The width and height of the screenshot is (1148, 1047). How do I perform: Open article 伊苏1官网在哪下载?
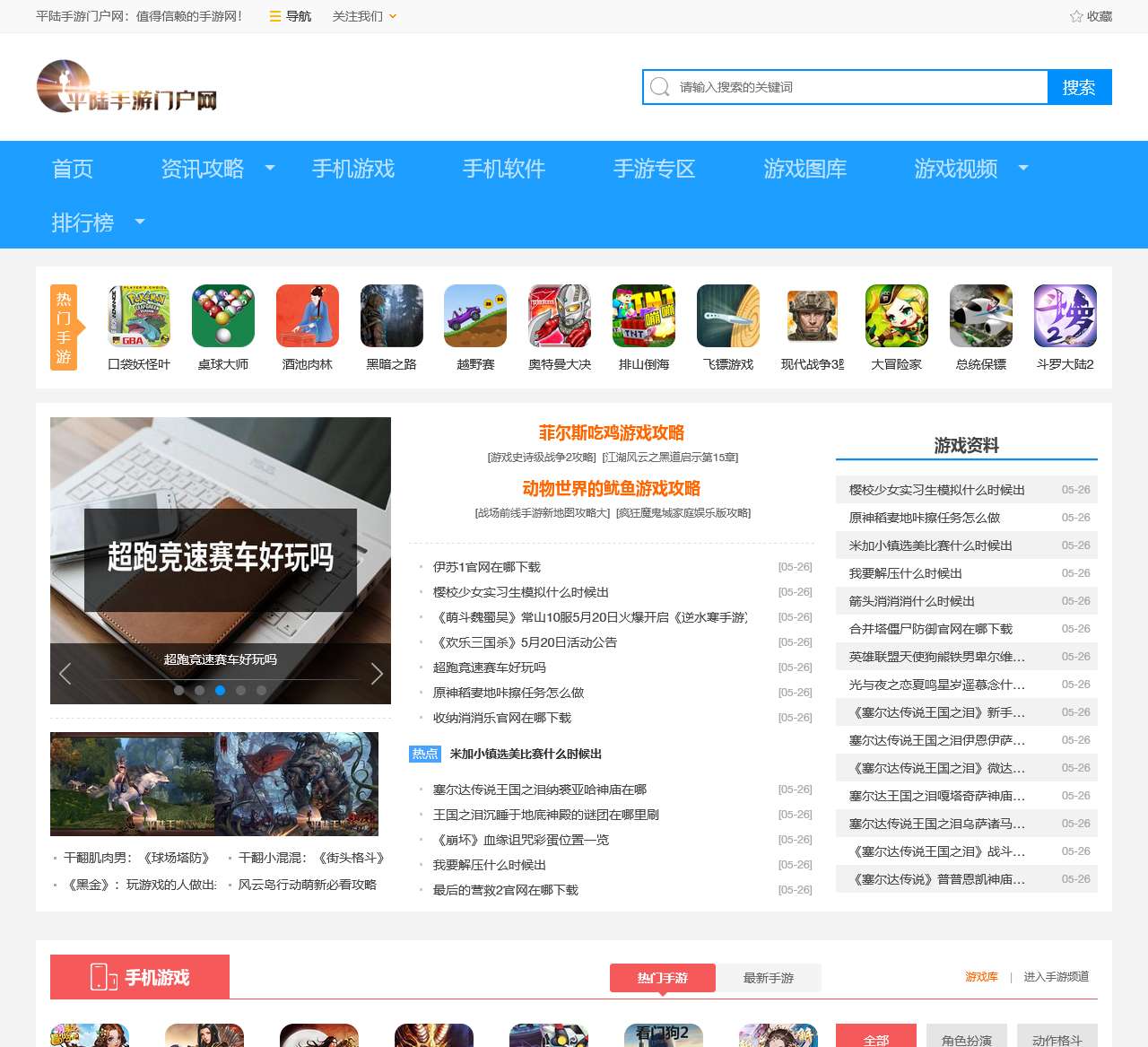[x=487, y=567]
